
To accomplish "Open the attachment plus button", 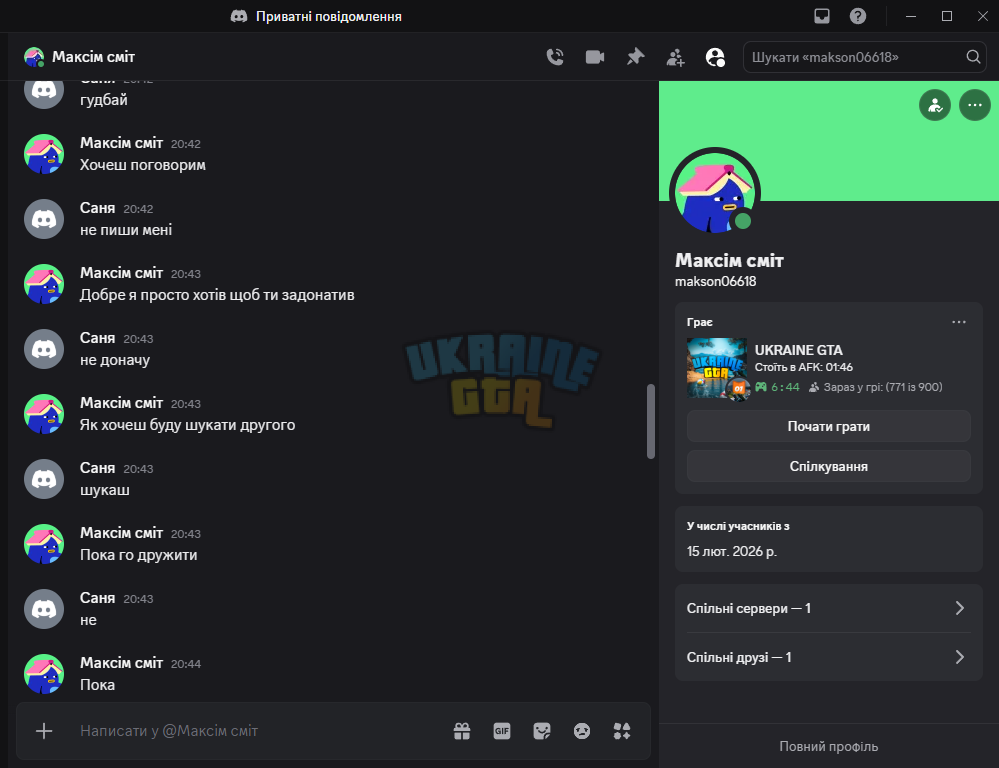I will (44, 731).
